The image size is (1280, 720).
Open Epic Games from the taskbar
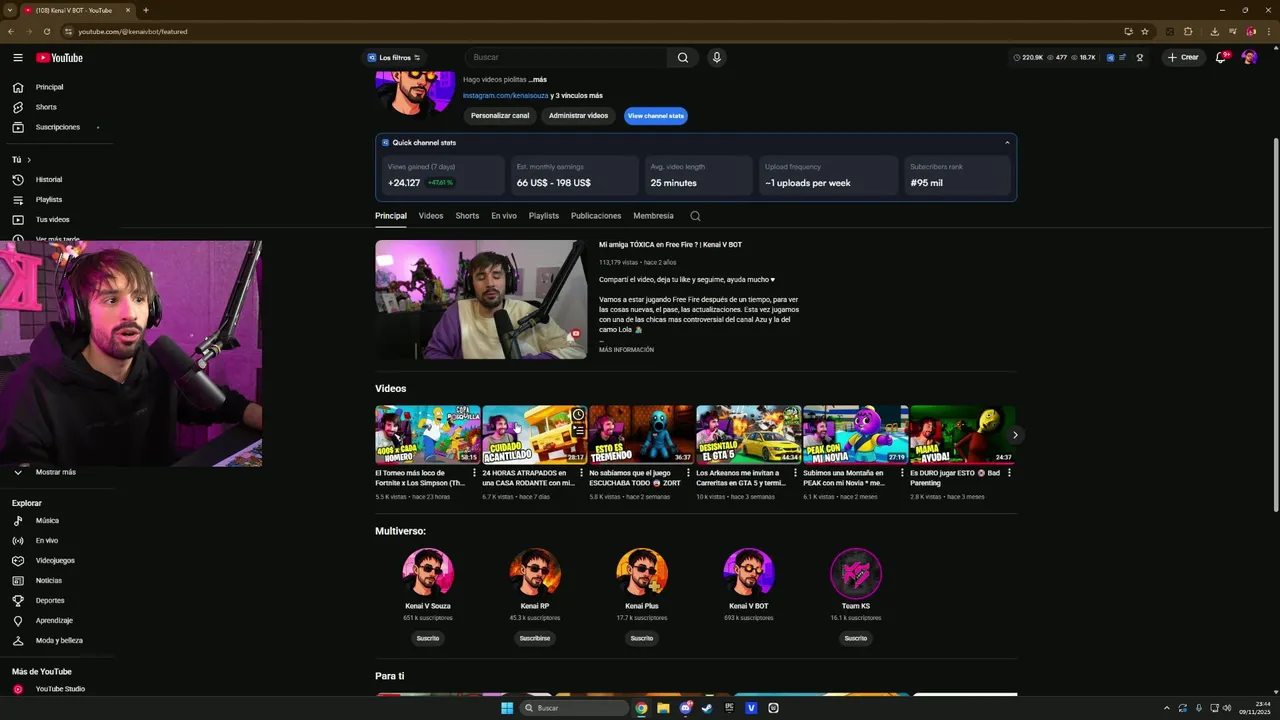pyautogui.click(x=729, y=708)
